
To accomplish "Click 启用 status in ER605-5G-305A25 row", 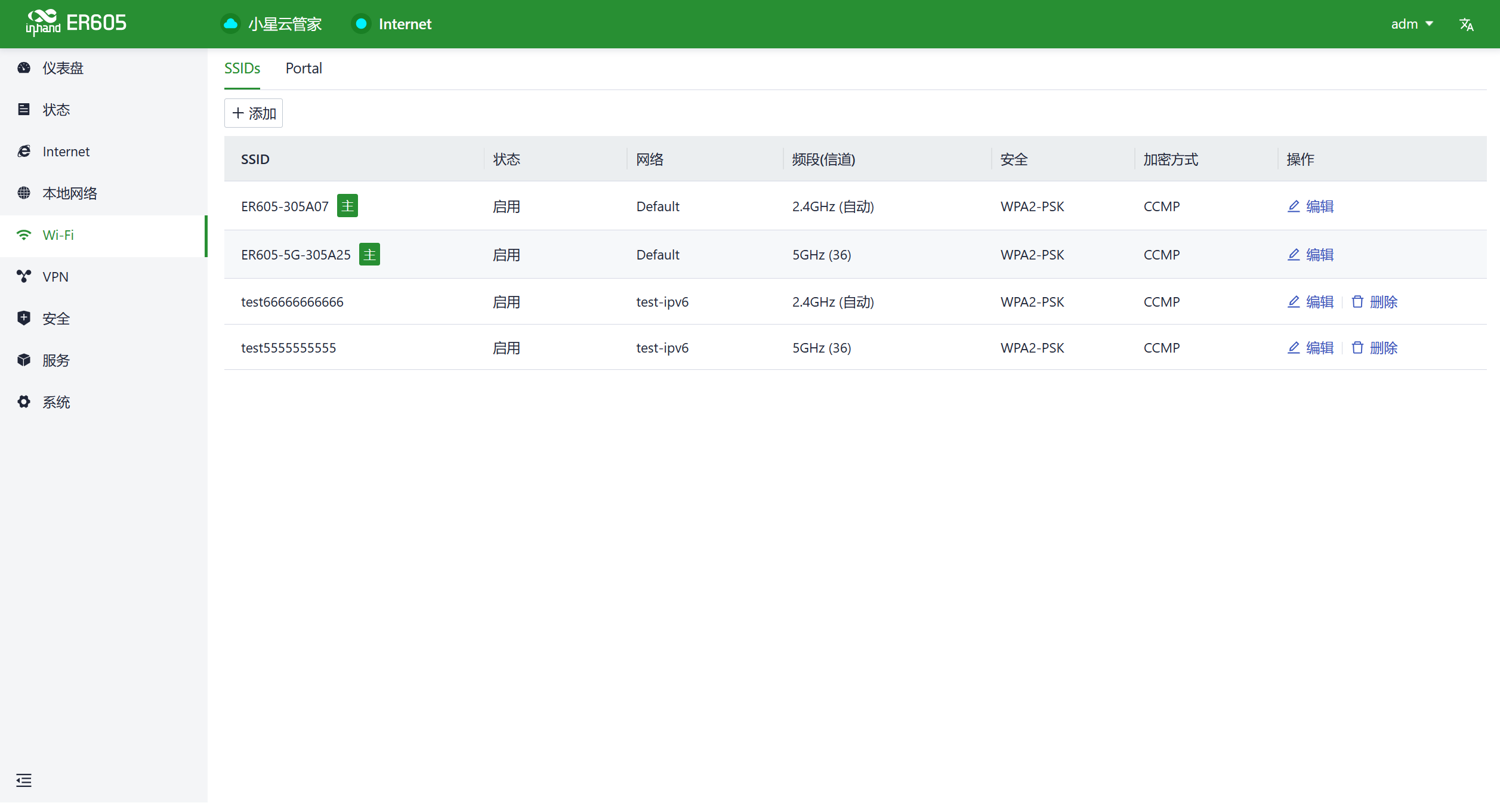I will [x=507, y=255].
